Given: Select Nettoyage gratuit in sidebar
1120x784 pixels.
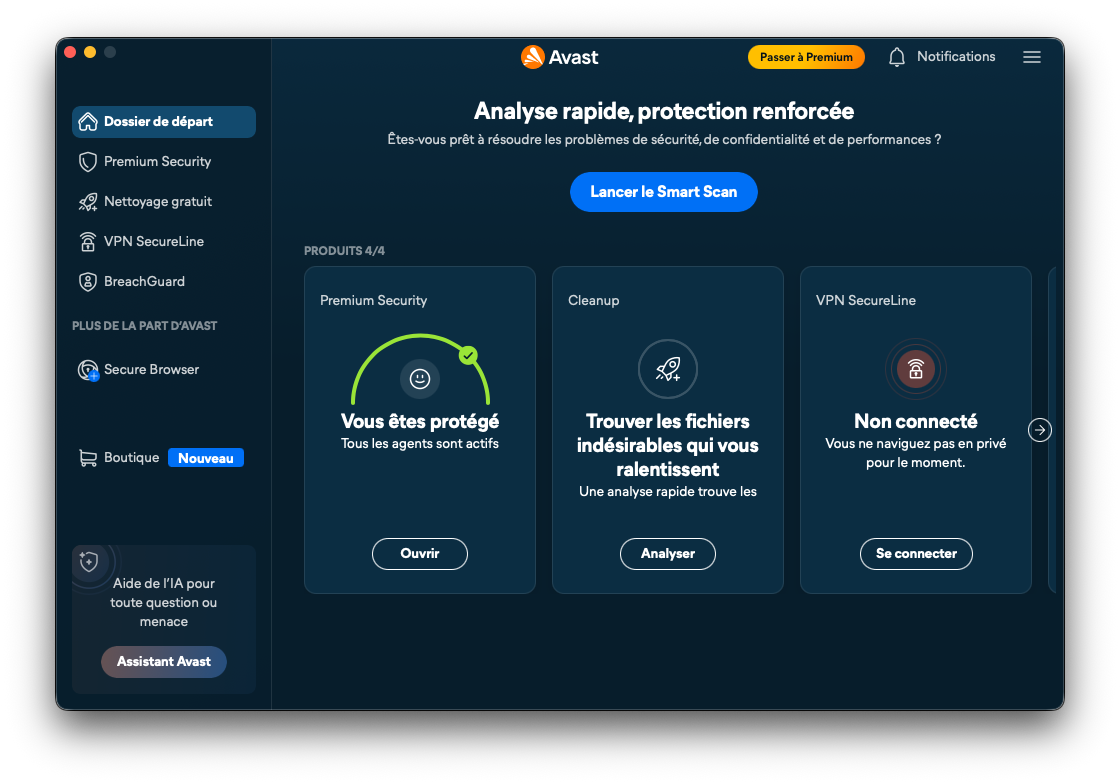Looking at the screenshot, I should tap(164, 202).
